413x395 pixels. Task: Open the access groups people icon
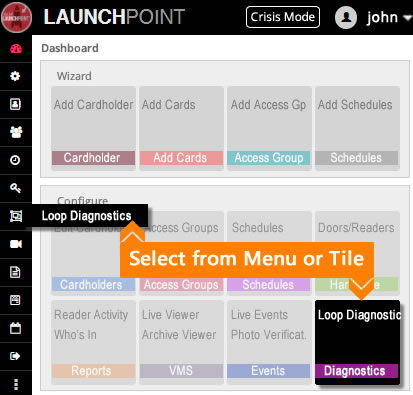(x=16, y=132)
